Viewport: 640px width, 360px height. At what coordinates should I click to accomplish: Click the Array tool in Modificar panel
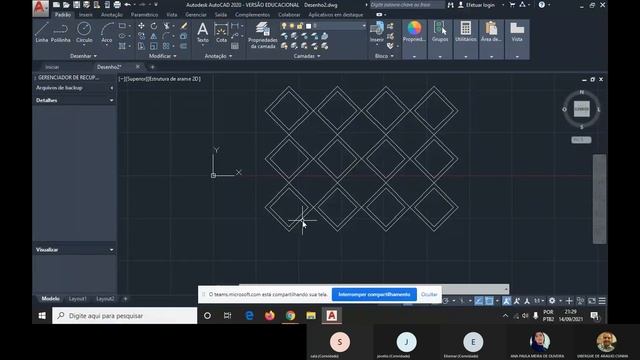click(x=166, y=46)
